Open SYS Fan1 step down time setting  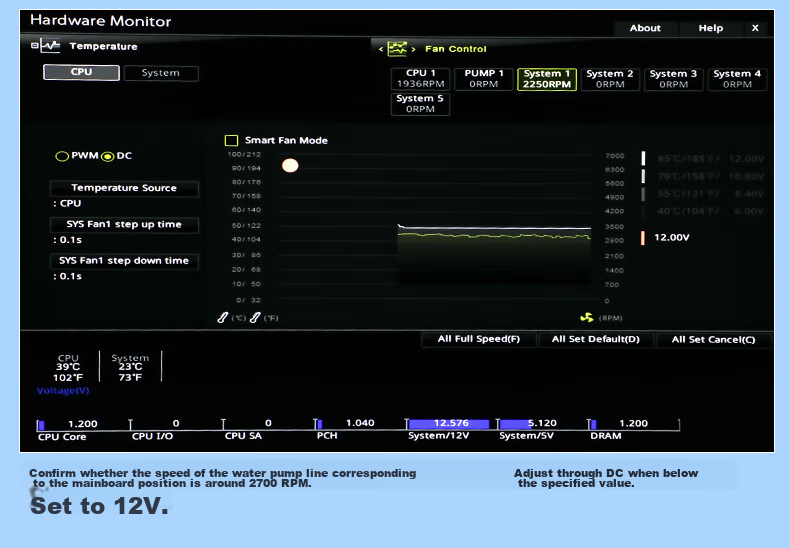124,260
